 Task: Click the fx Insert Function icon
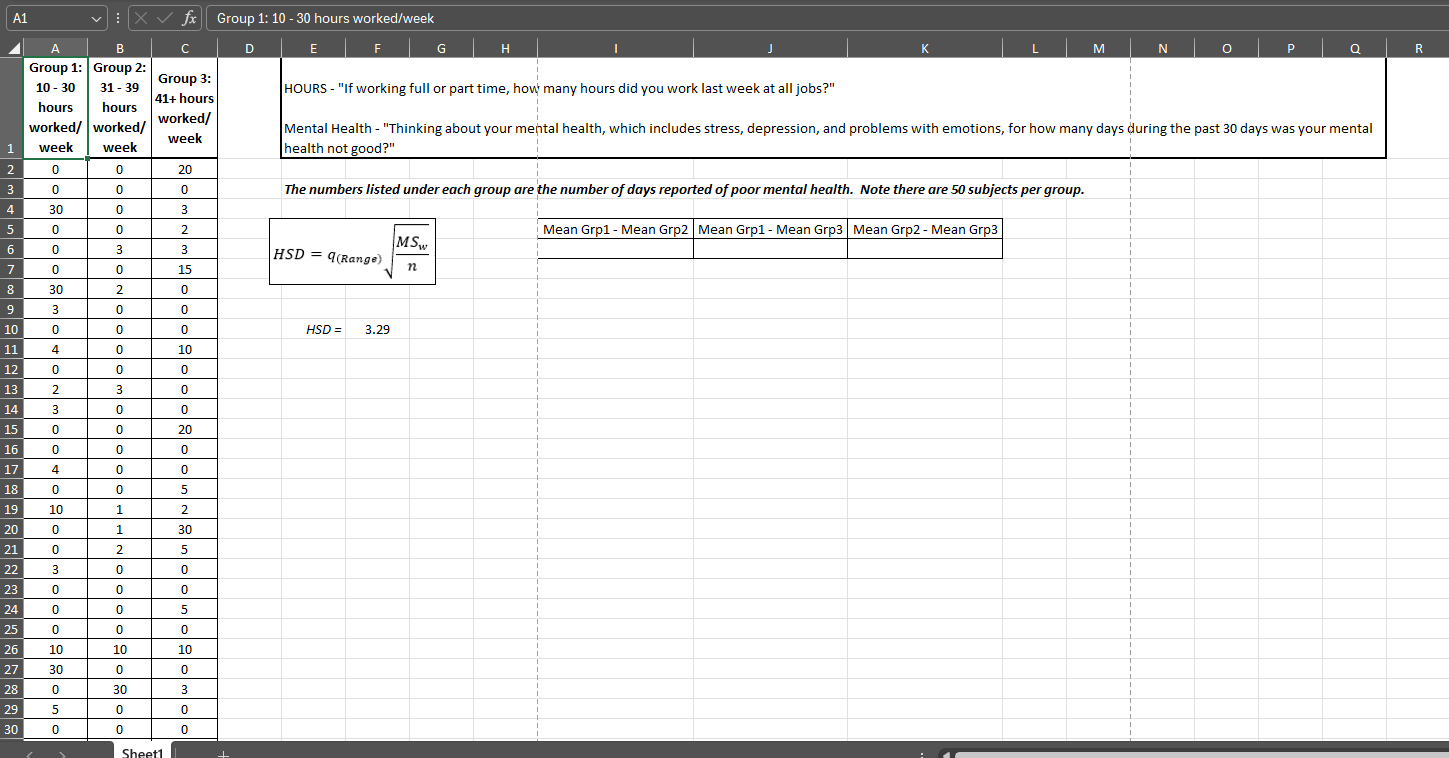[x=188, y=18]
